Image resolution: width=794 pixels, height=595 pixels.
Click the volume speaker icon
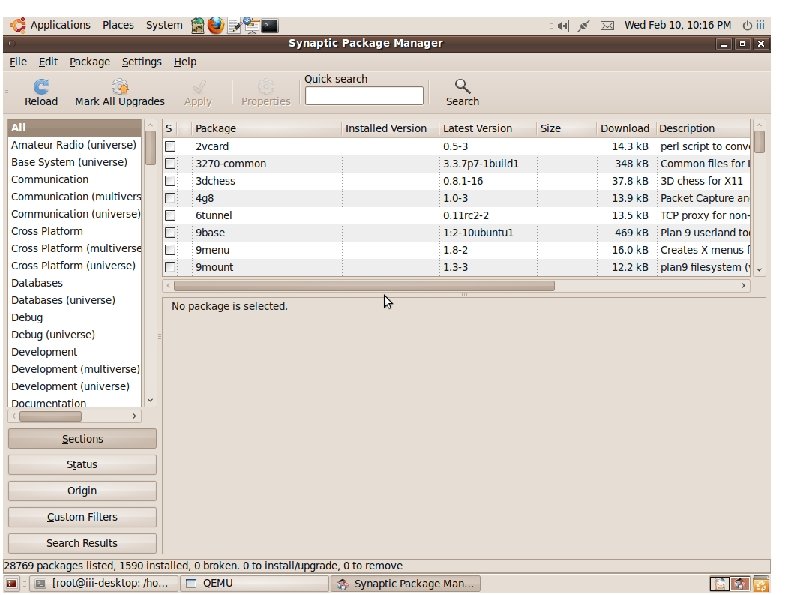[x=563, y=25]
